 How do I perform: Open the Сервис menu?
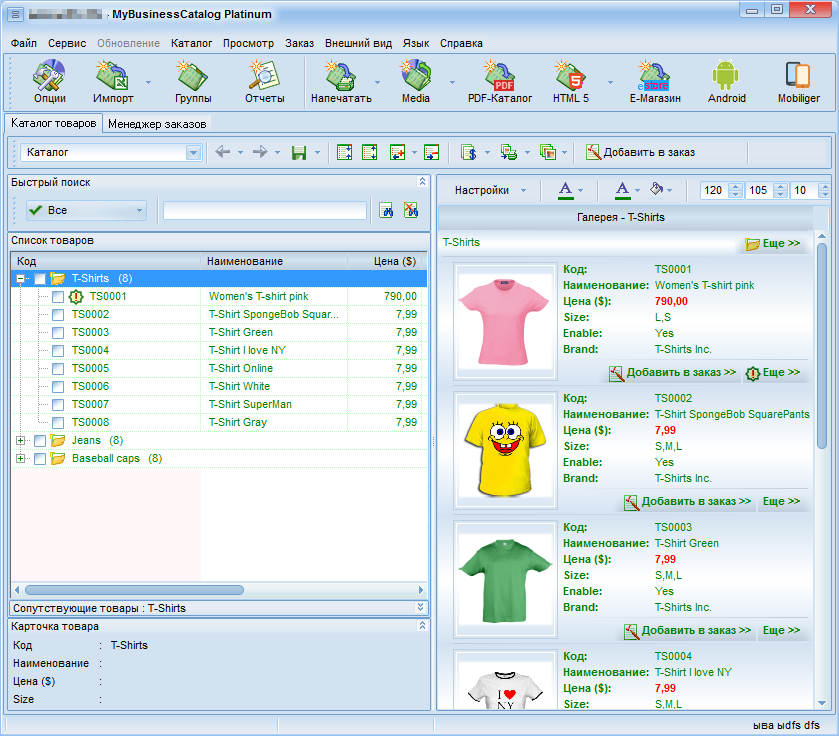67,43
